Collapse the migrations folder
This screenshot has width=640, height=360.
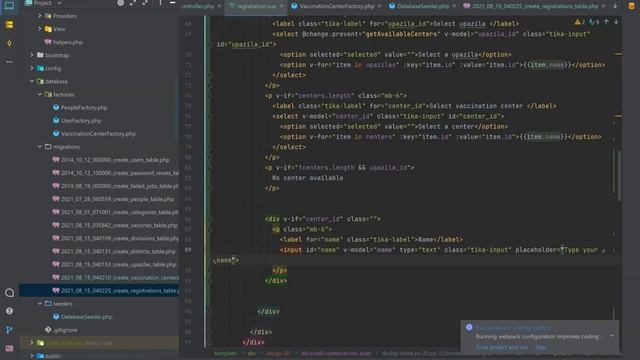(x=40, y=147)
